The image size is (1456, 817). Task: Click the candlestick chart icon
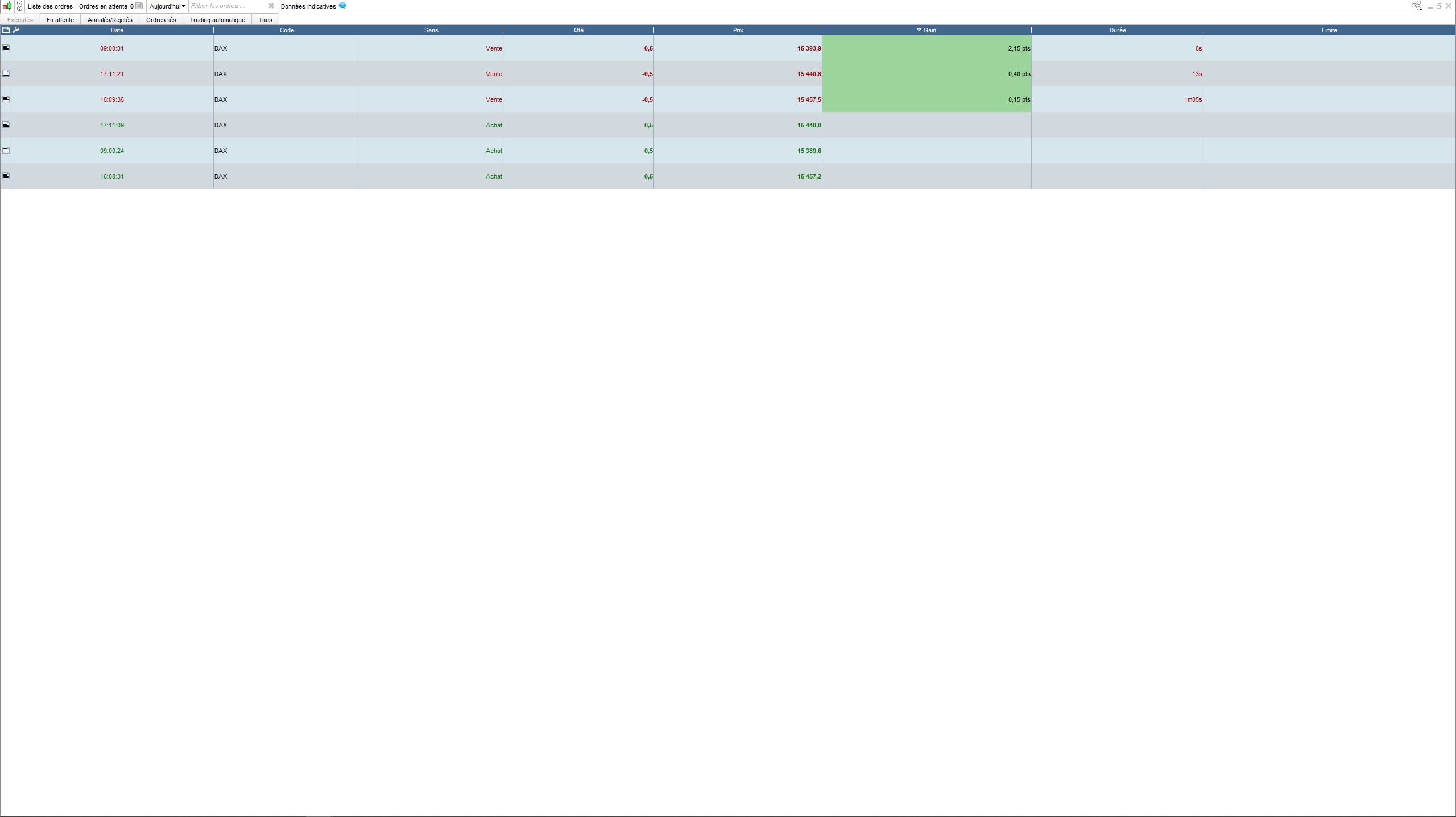click(x=7, y=6)
